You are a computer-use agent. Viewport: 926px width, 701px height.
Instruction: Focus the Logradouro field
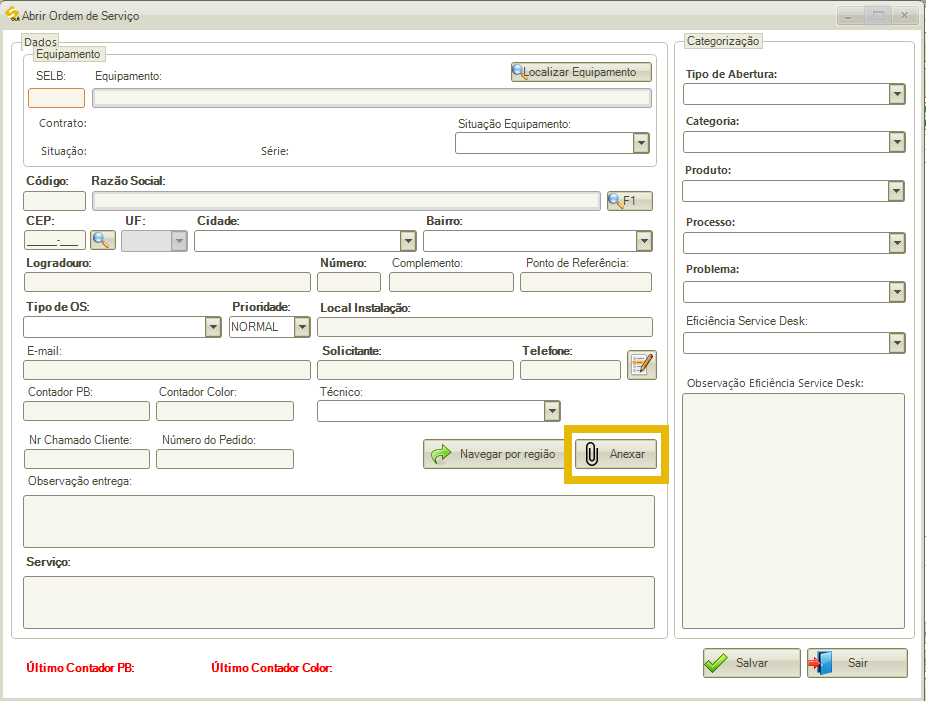pyautogui.click(x=167, y=282)
